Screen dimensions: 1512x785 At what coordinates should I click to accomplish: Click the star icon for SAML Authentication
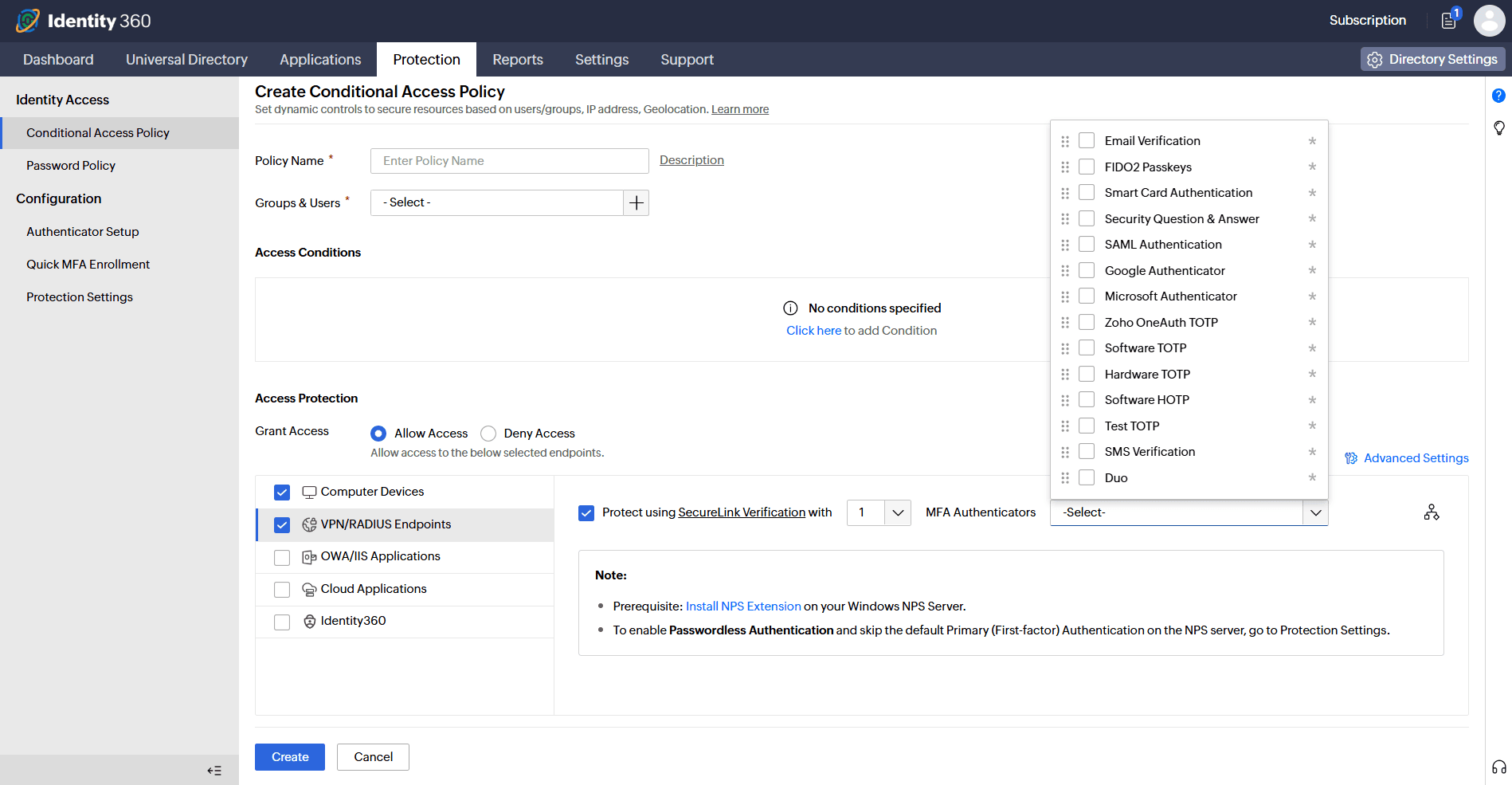tap(1312, 245)
